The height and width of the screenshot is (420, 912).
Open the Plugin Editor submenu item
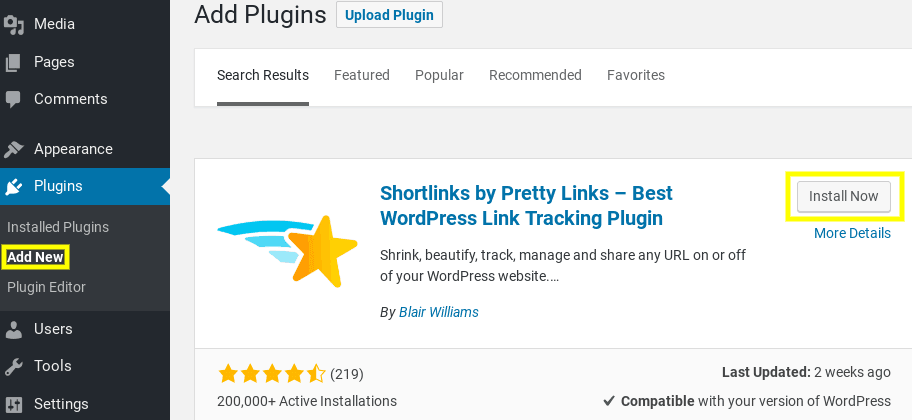(46, 287)
